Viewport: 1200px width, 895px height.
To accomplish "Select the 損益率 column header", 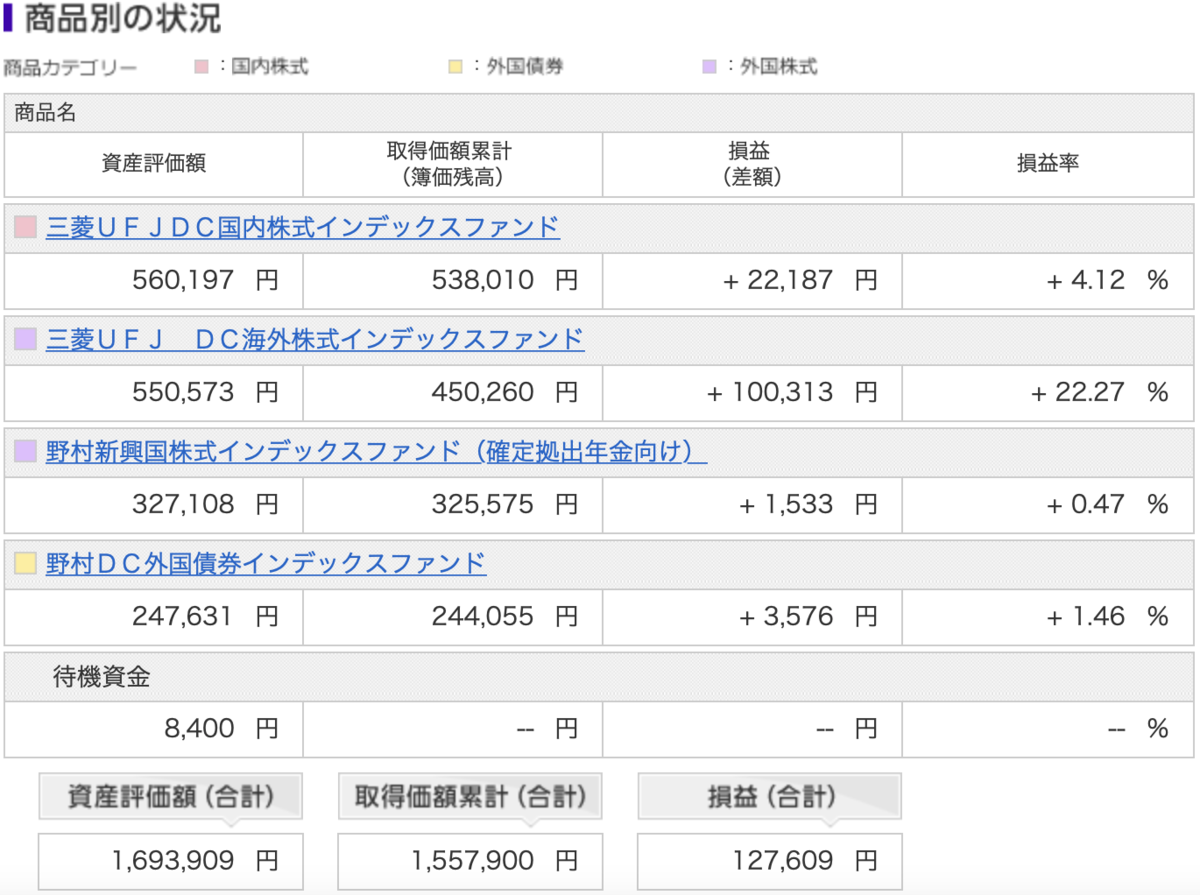I will (x=1048, y=164).
